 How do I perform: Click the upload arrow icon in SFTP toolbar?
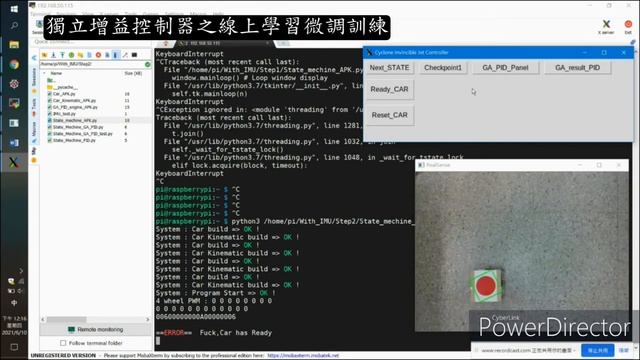[x=62, y=55]
